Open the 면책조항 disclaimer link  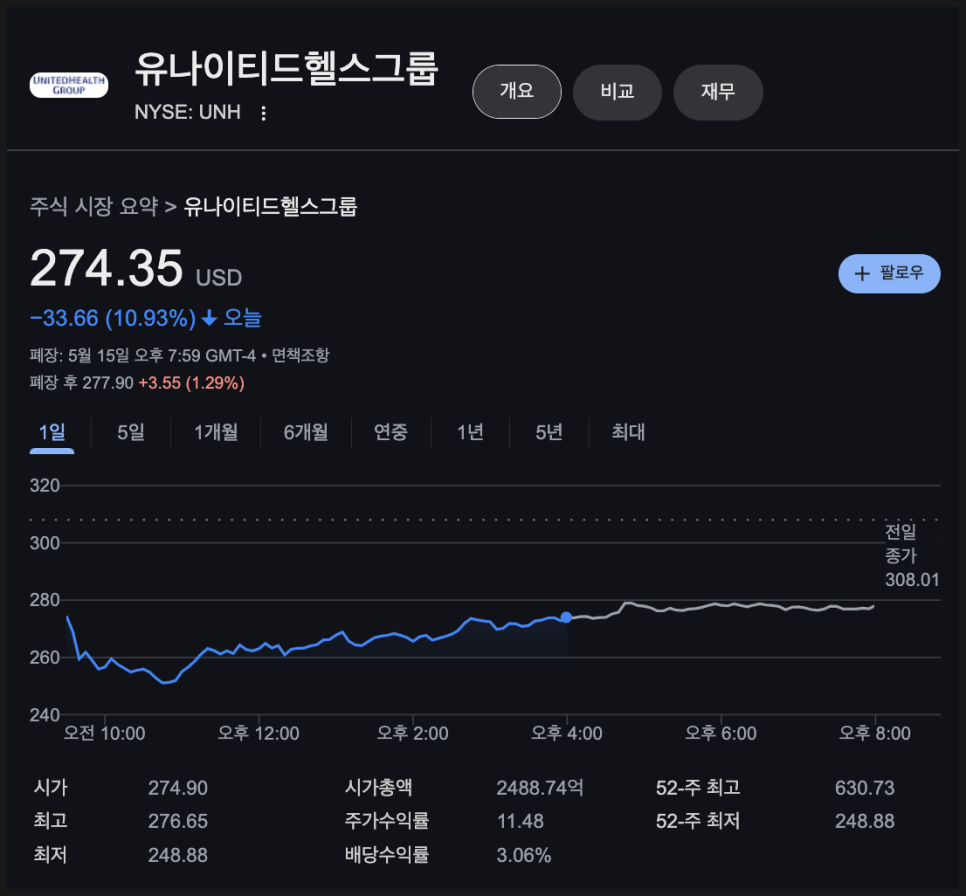[x=301, y=356]
